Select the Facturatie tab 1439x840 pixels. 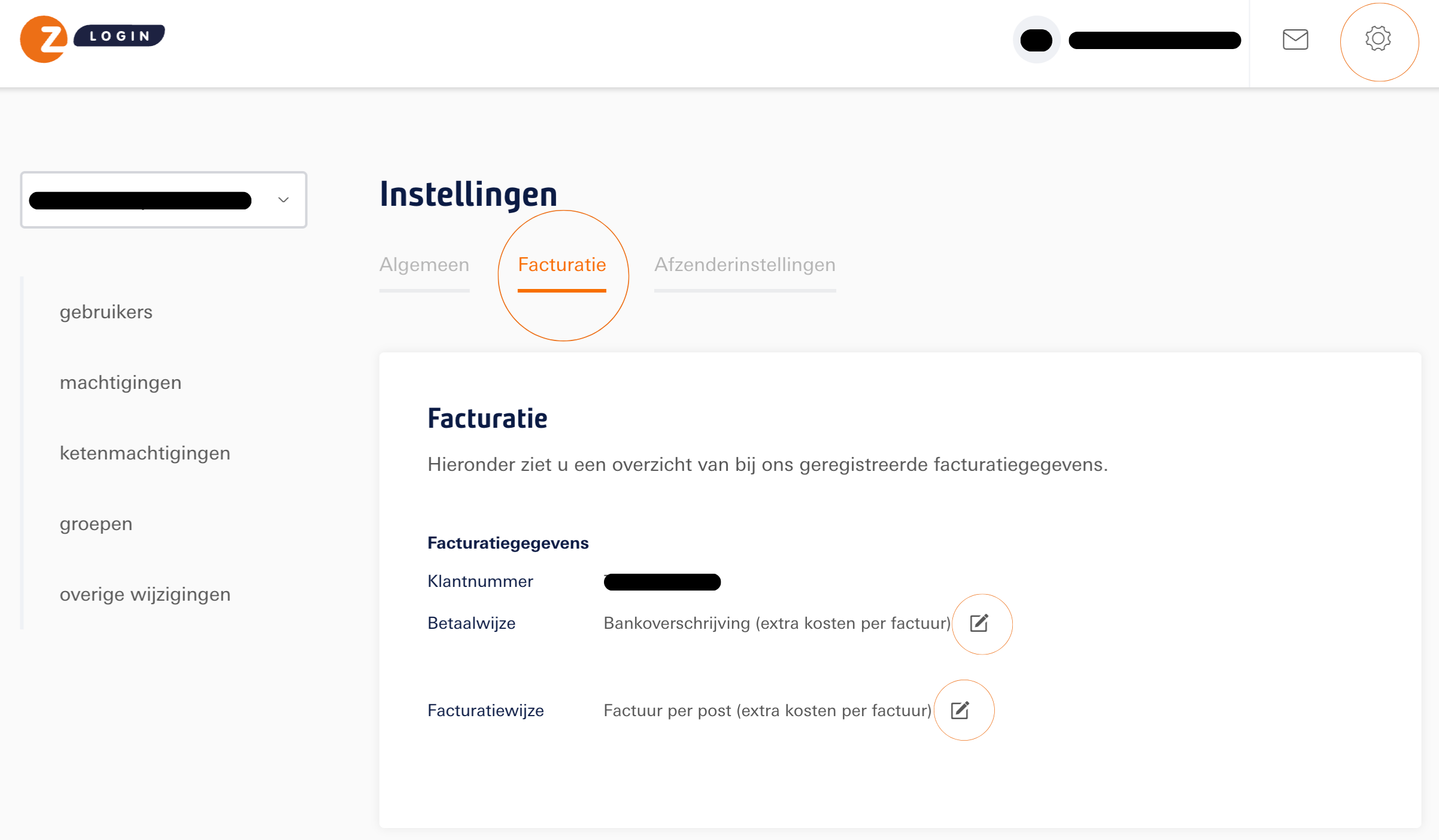[x=562, y=265]
